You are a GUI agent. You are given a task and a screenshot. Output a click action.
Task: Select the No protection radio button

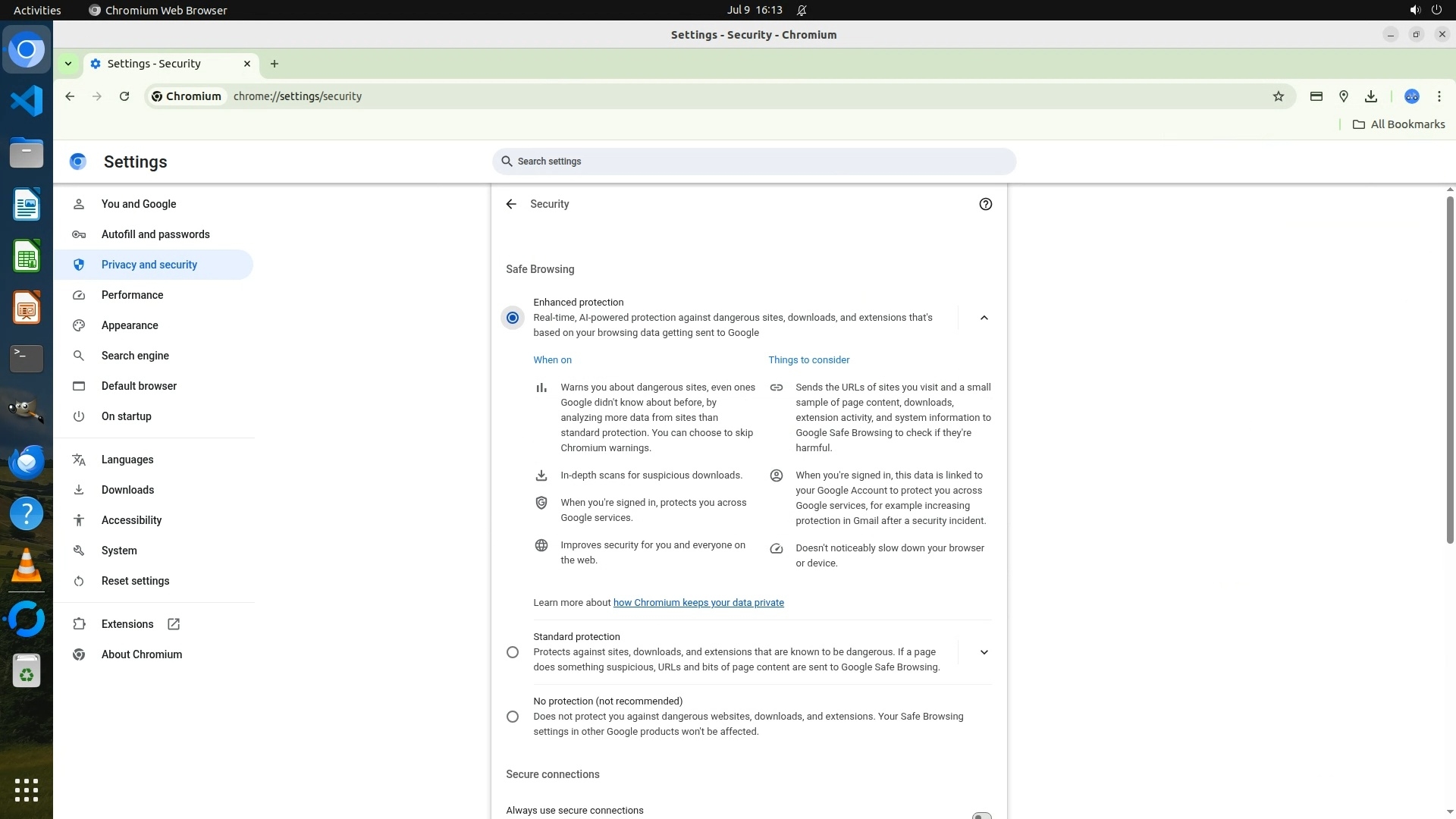[x=513, y=717]
